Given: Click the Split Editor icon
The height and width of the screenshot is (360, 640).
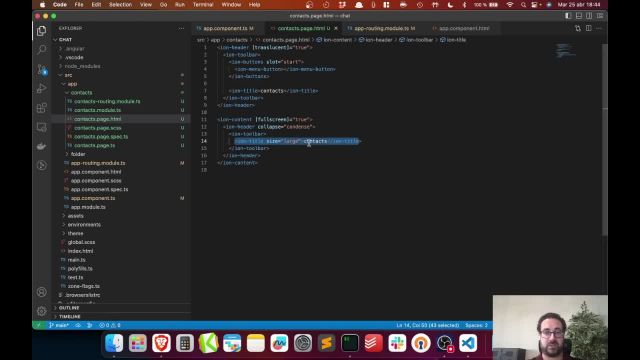Looking at the screenshot, I should 589,28.
